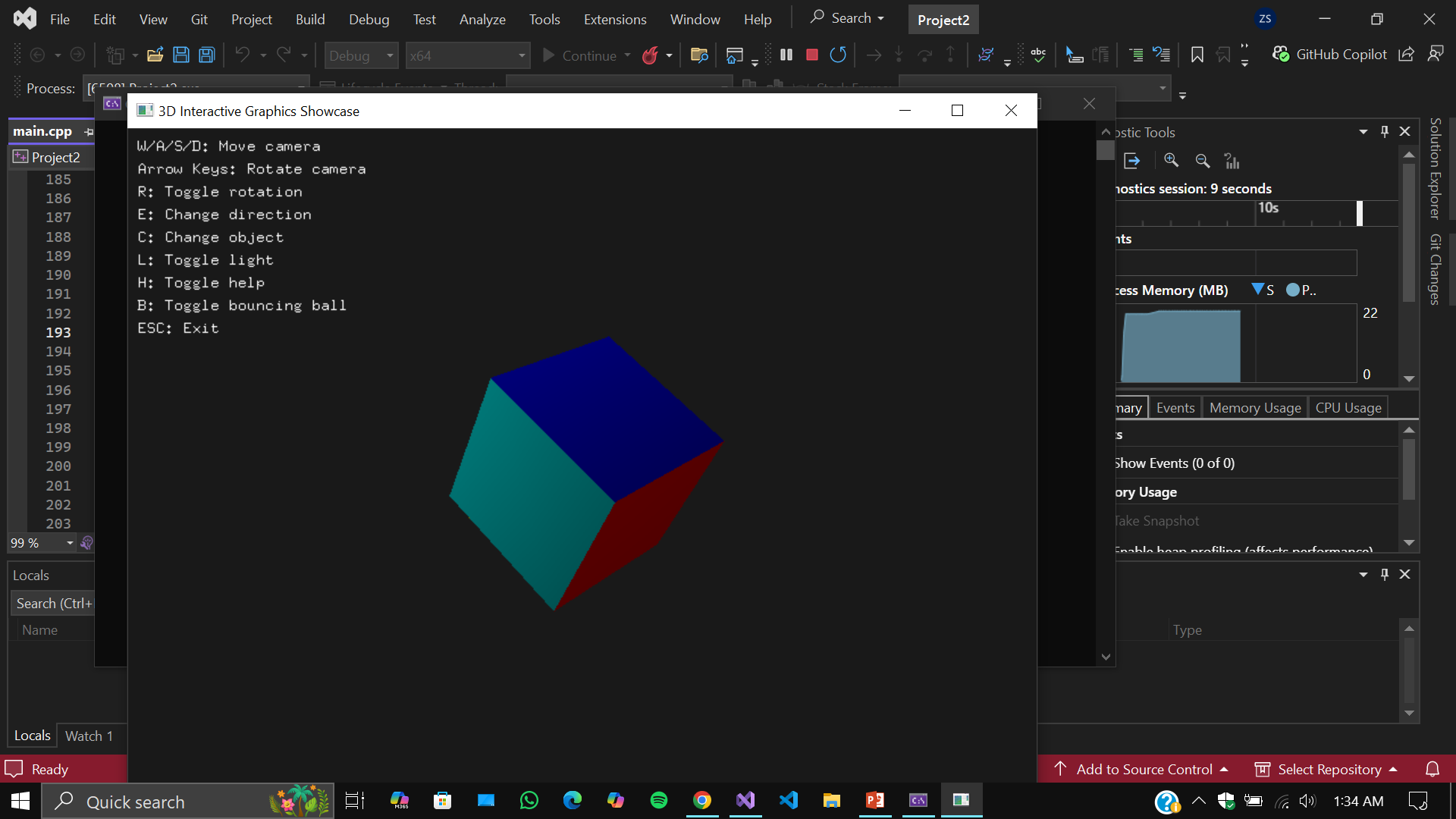Viewport: 1456px width, 819px height.
Task: Click the increase line indent icon
Action: (x=1135, y=55)
